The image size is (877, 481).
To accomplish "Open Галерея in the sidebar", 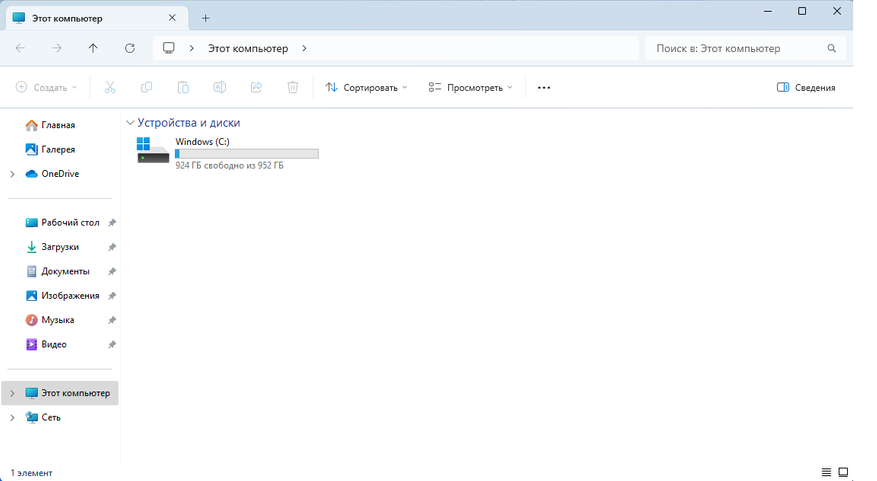I will [58, 149].
